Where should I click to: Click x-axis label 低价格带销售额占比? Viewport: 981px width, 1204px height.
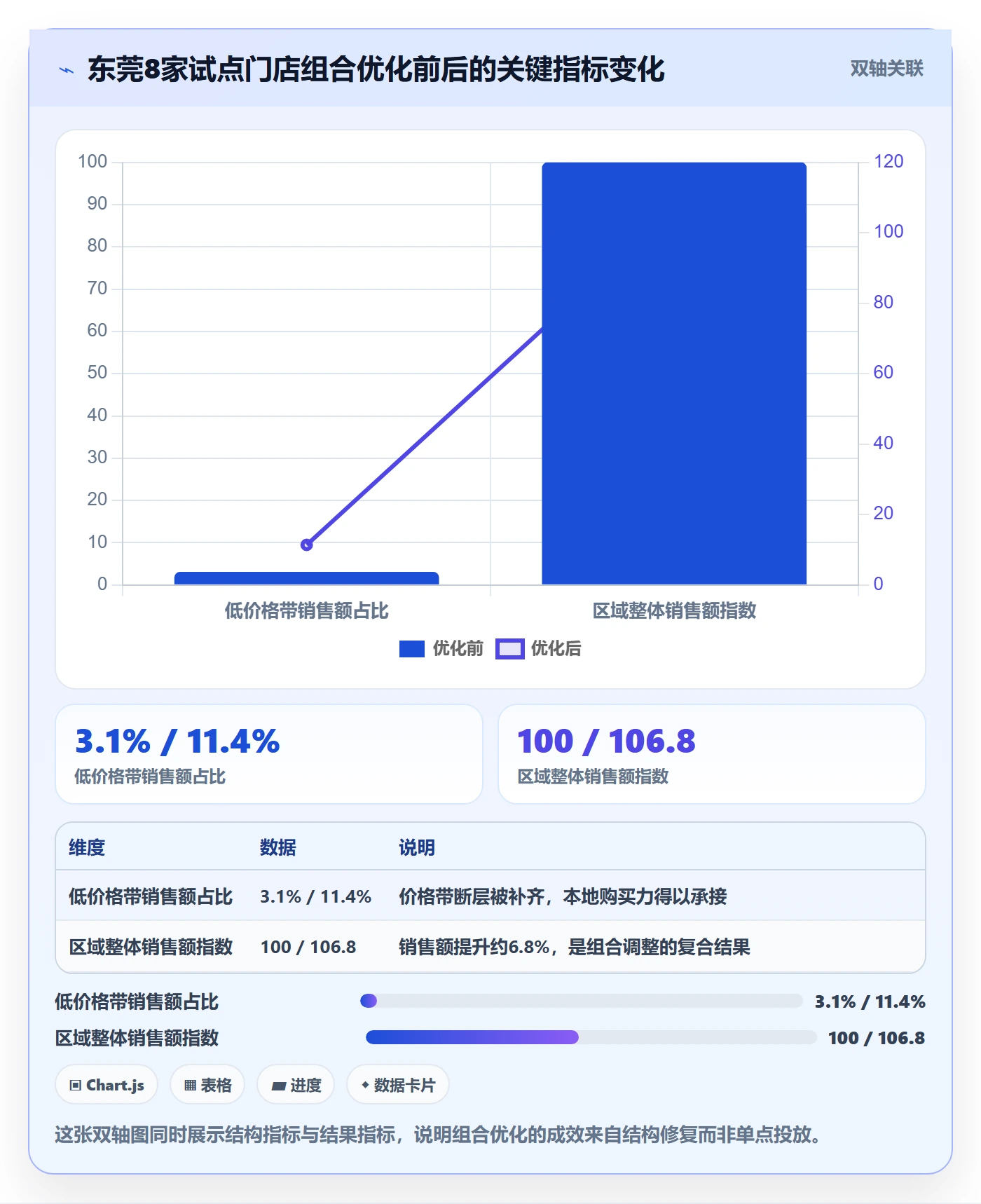(x=306, y=610)
